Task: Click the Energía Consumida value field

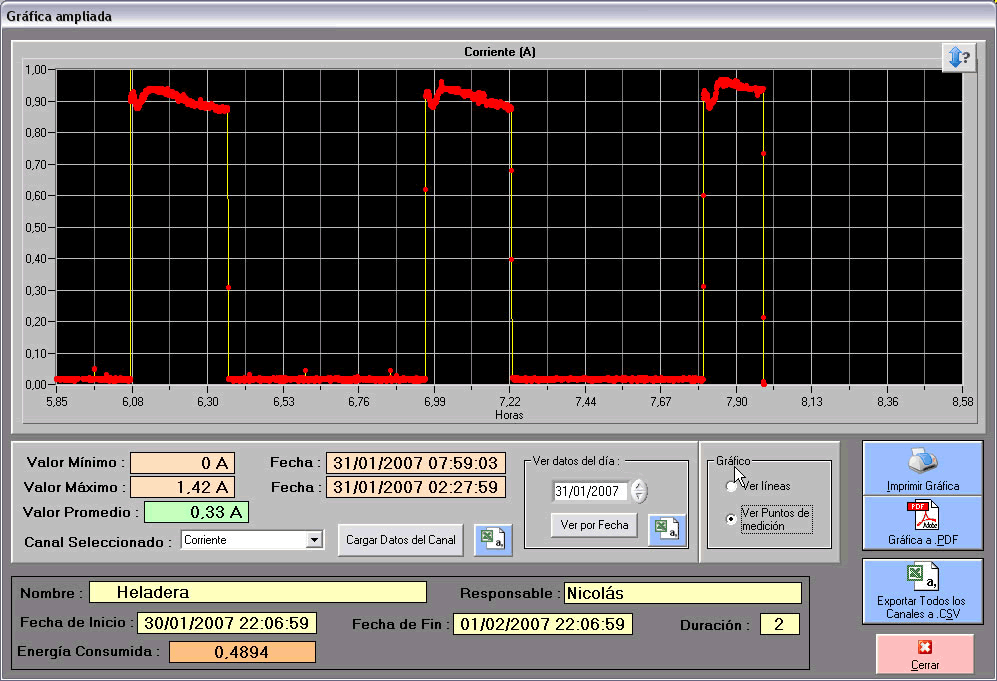Action: [x=241, y=652]
